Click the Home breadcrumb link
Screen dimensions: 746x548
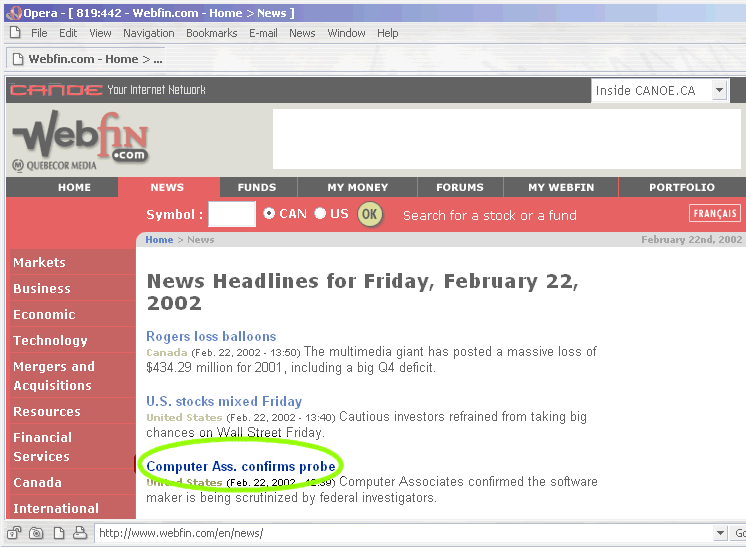(x=159, y=240)
